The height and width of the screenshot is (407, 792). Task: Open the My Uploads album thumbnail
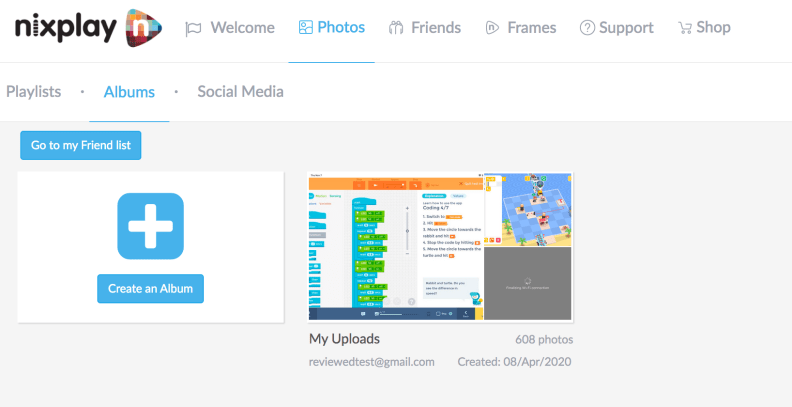point(440,246)
